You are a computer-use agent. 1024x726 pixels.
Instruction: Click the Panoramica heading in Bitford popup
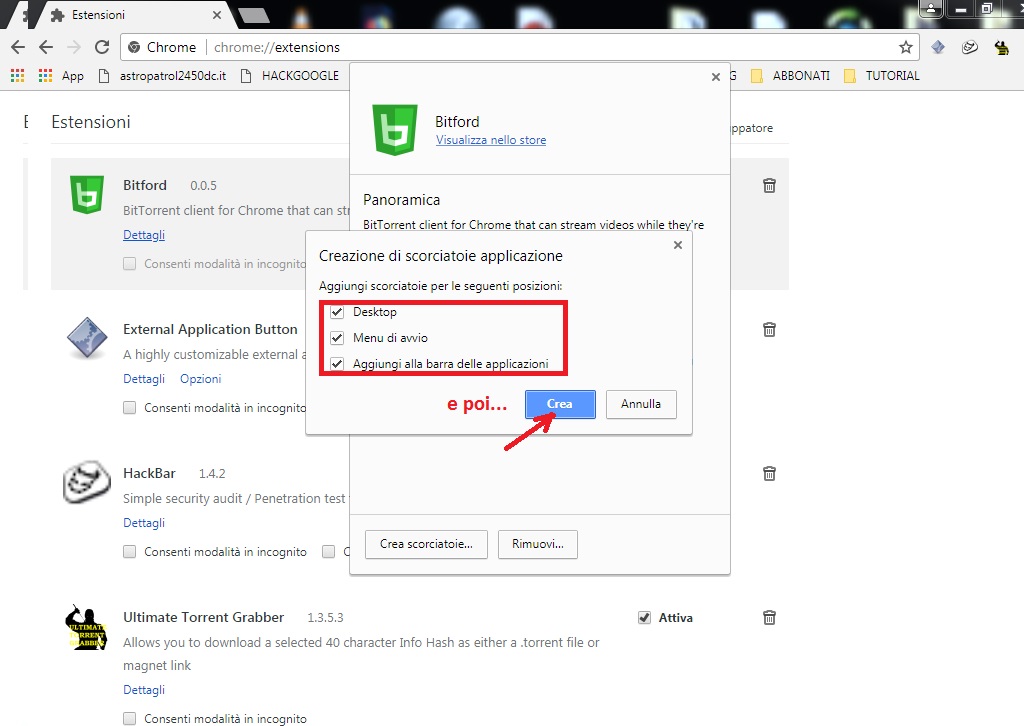(x=401, y=200)
